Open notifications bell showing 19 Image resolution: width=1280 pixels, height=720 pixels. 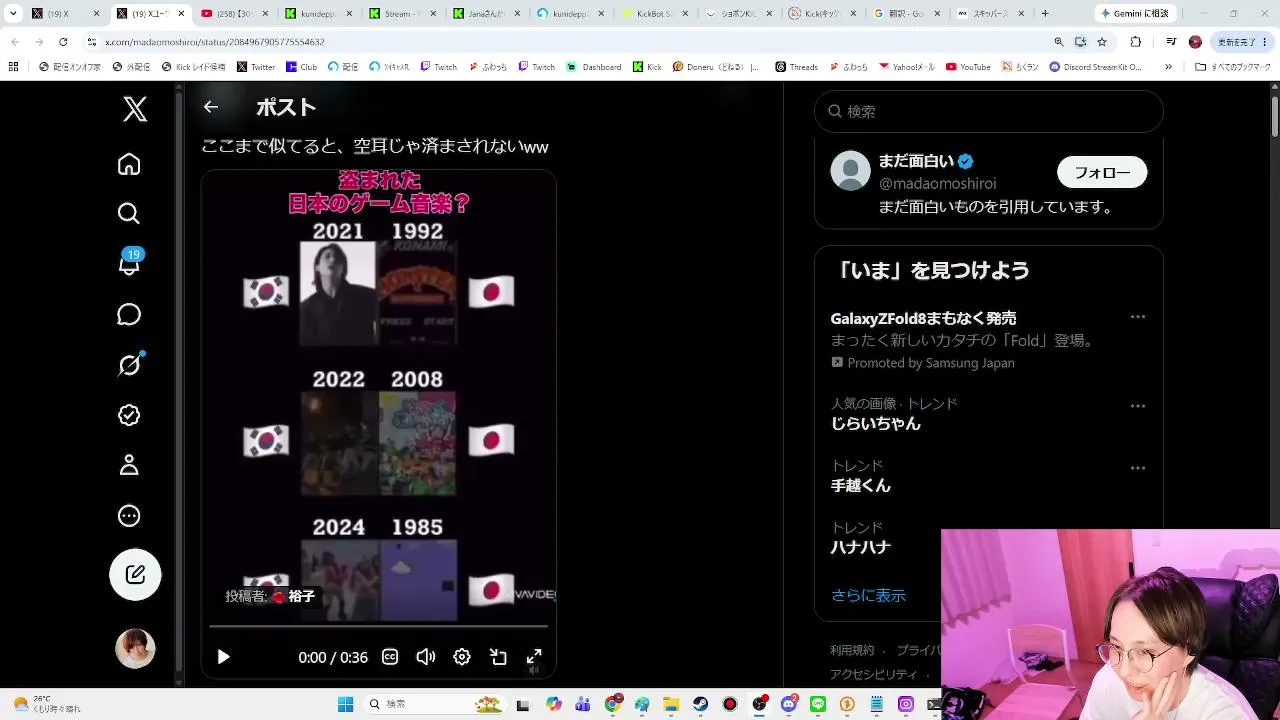pyautogui.click(x=129, y=262)
